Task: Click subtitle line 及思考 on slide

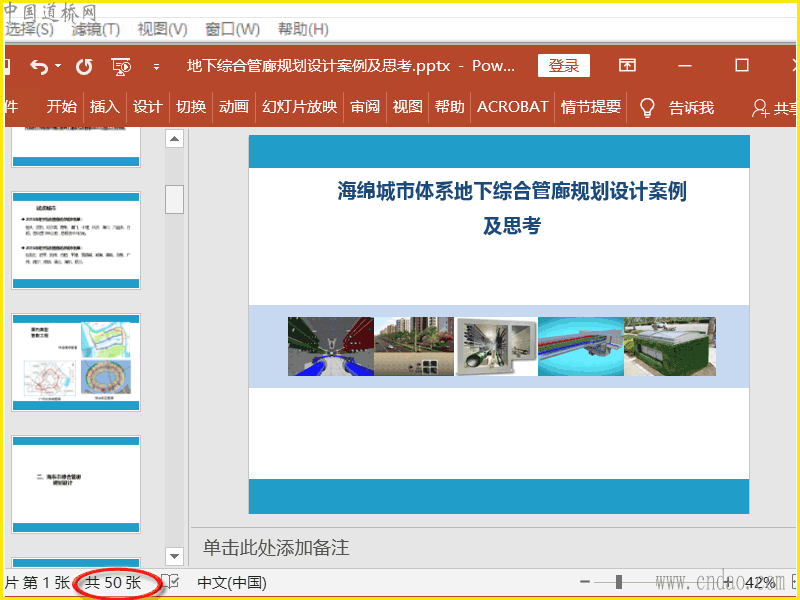Action: (512, 226)
